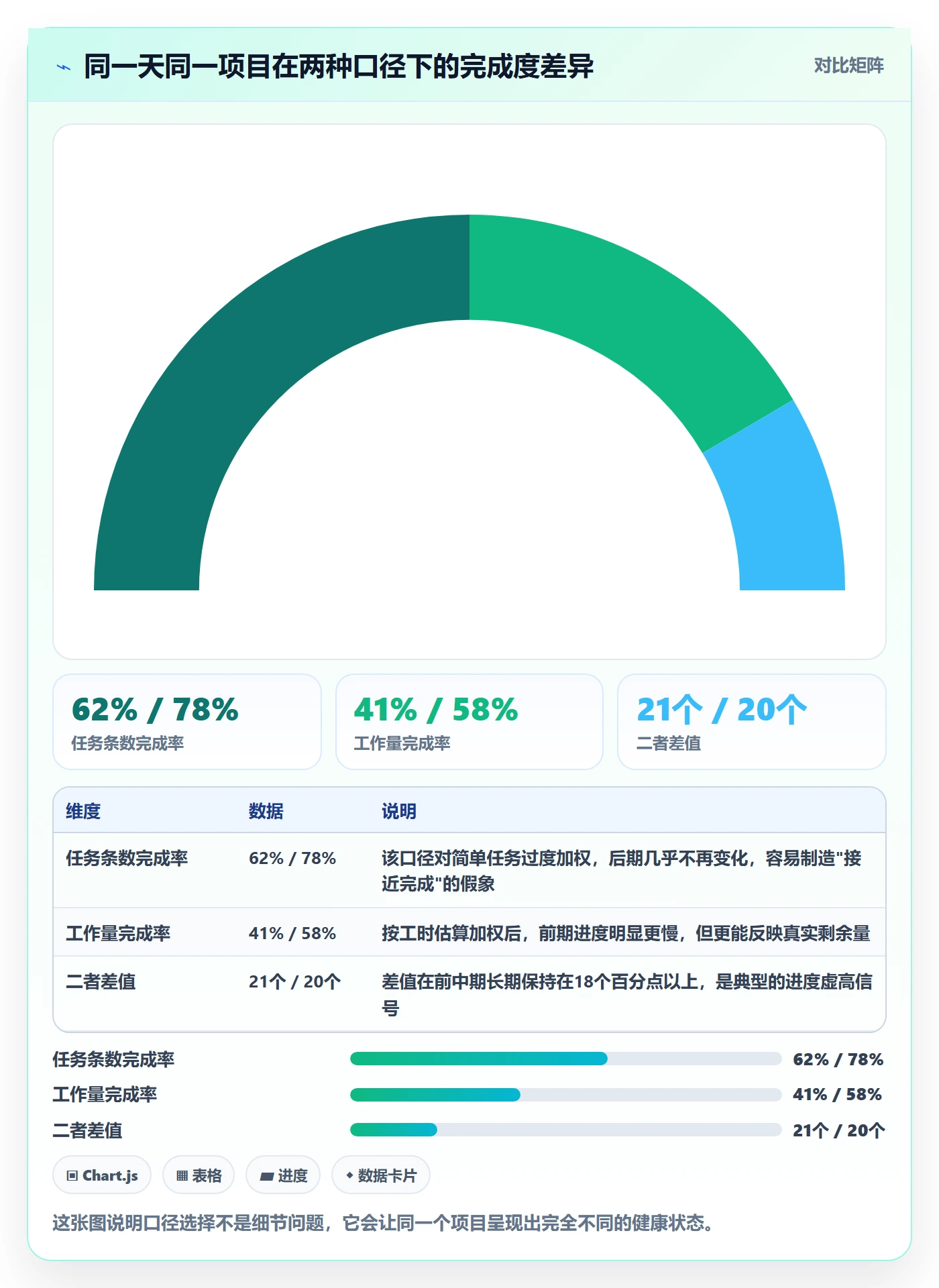Click the title 同一天同一项目在两种口径下的完成度差异
Image resolution: width=939 pixels, height=1288 pixels.
pos(339,66)
